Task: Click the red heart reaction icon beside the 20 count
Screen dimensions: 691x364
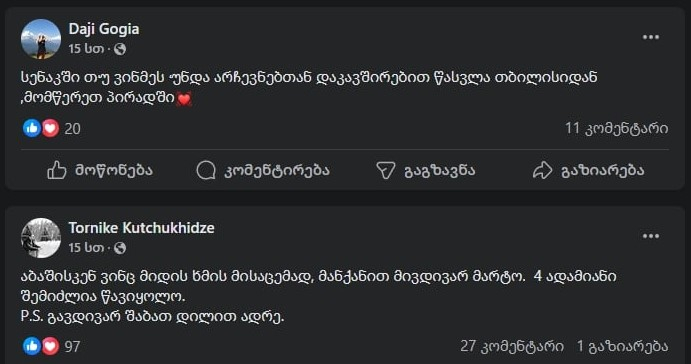Action: point(50,128)
